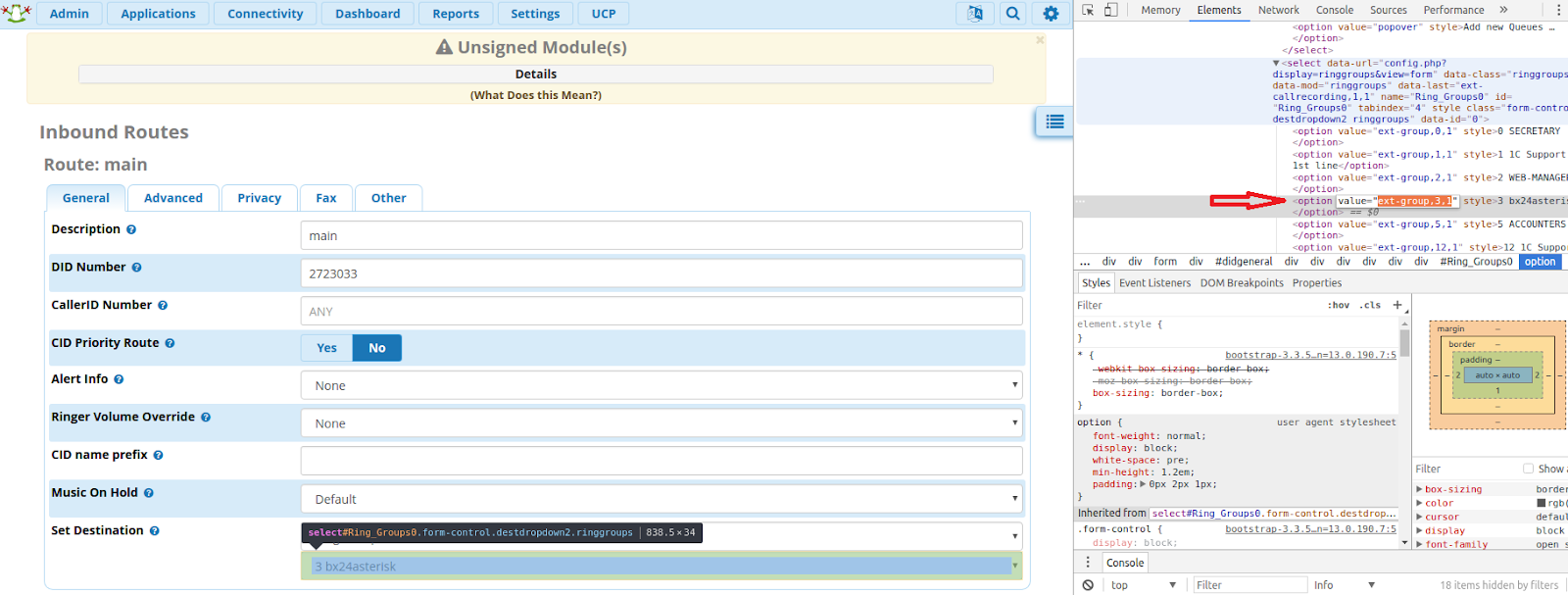The width and height of the screenshot is (1568, 595).
Task: Open DevTools three-dot customize menu
Action: [1558, 10]
